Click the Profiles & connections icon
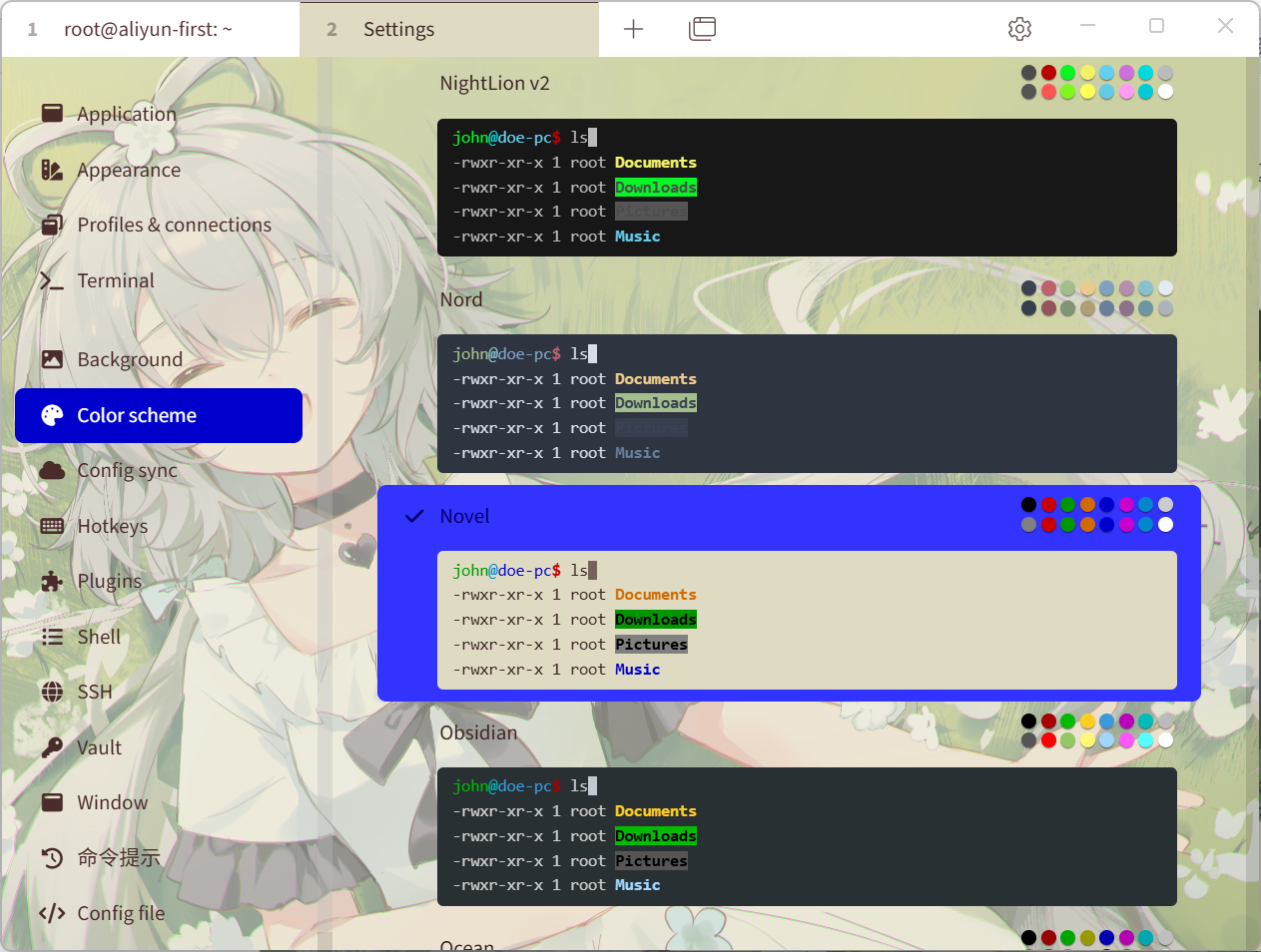1261x952 pixels. pyautogui.click(x=53, y=225)
